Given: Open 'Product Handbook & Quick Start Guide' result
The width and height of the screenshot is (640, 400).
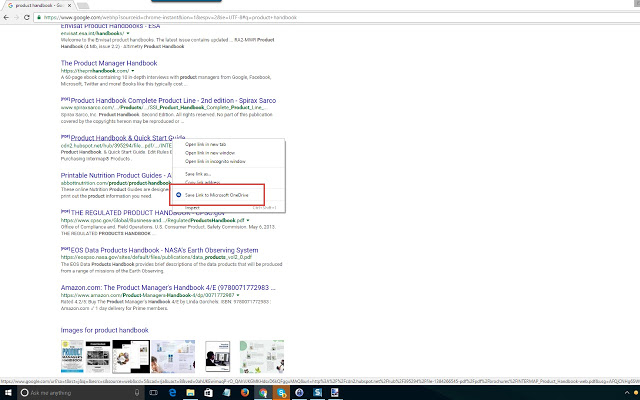Looking at the screenshot, I should pos(128,138).
